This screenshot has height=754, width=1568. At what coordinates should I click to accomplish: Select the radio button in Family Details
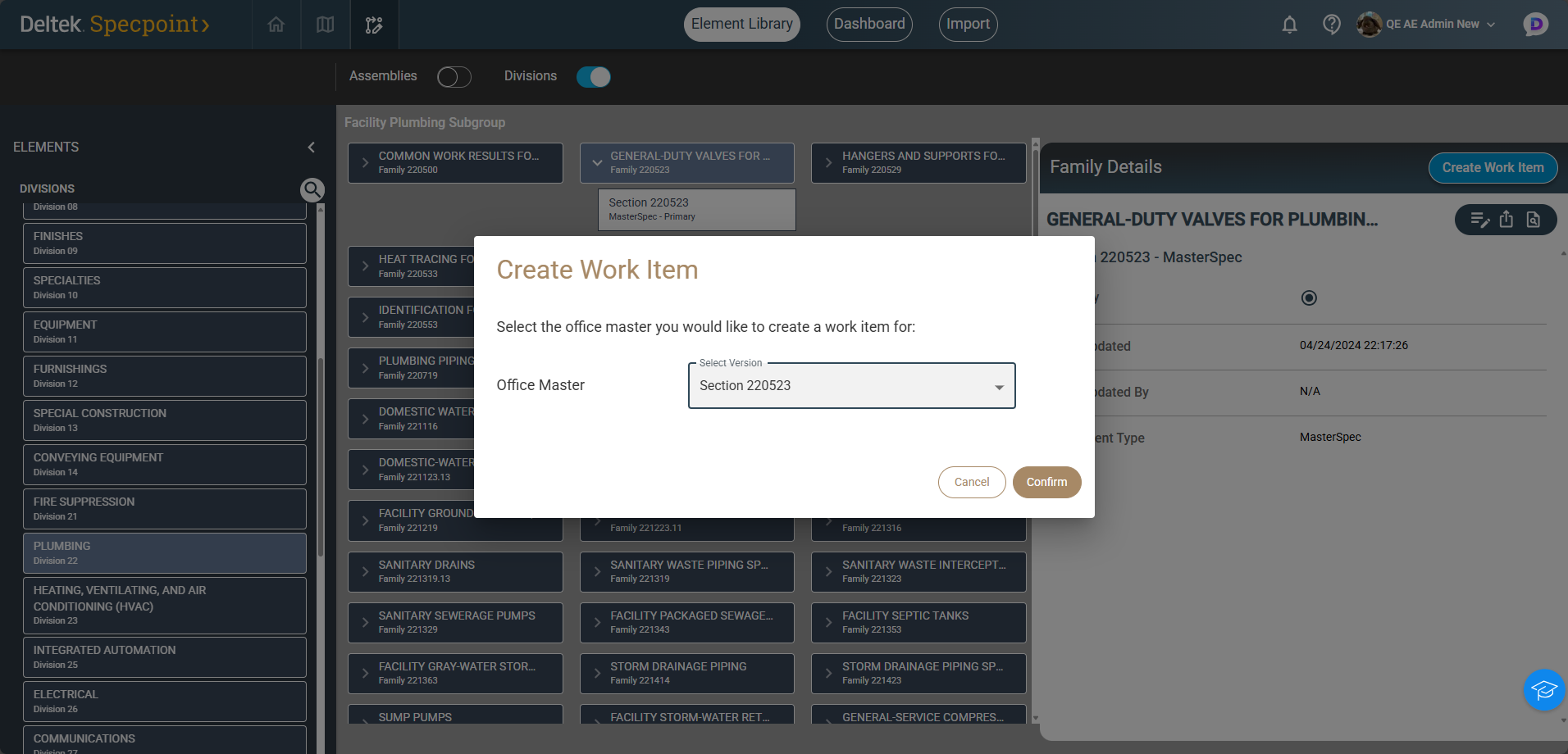[1309, 298]
